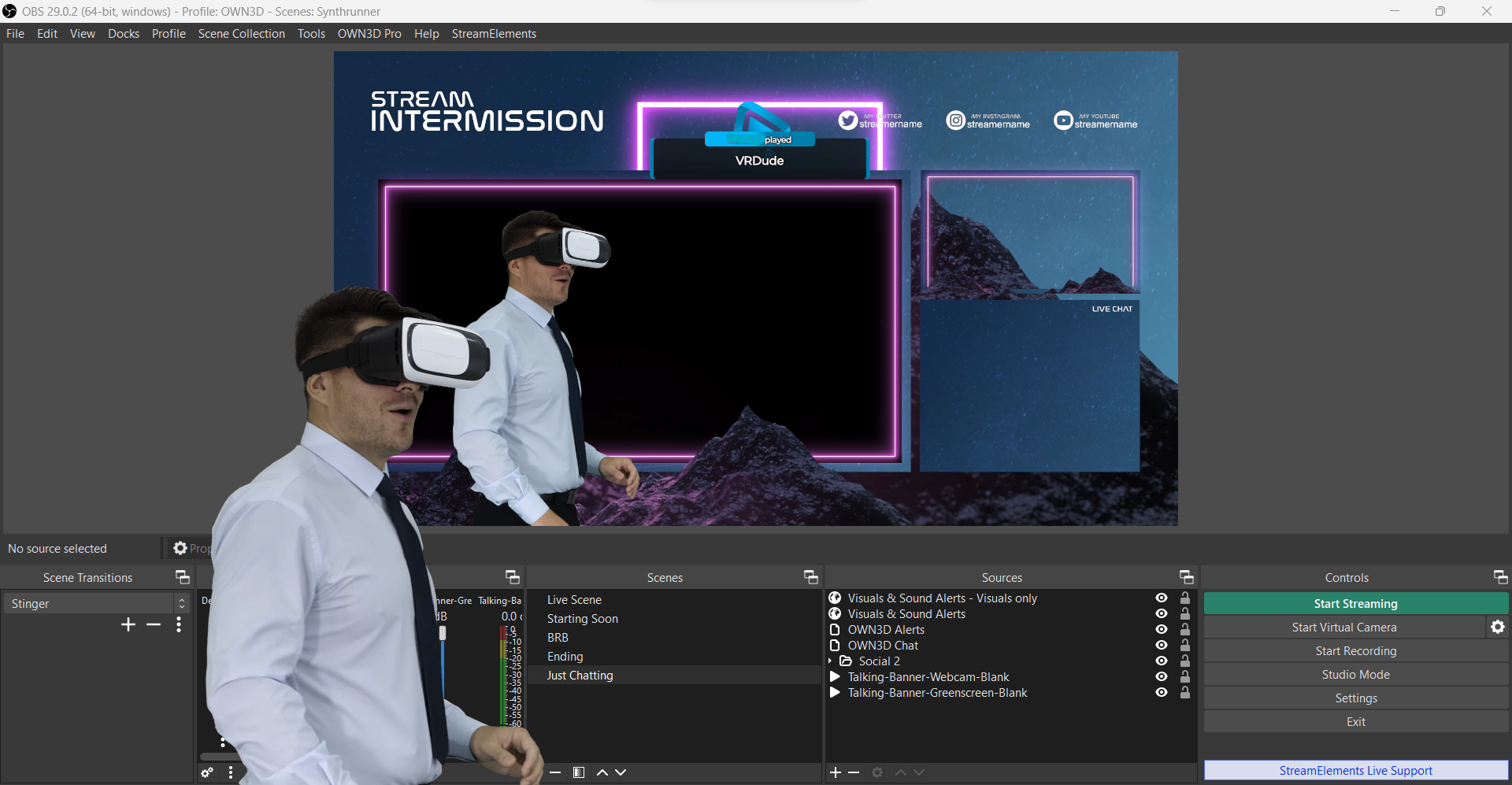Undock the Controls panel
Screen dimensions: 1512x785
pyautogui.click(x=1501, y=577)
